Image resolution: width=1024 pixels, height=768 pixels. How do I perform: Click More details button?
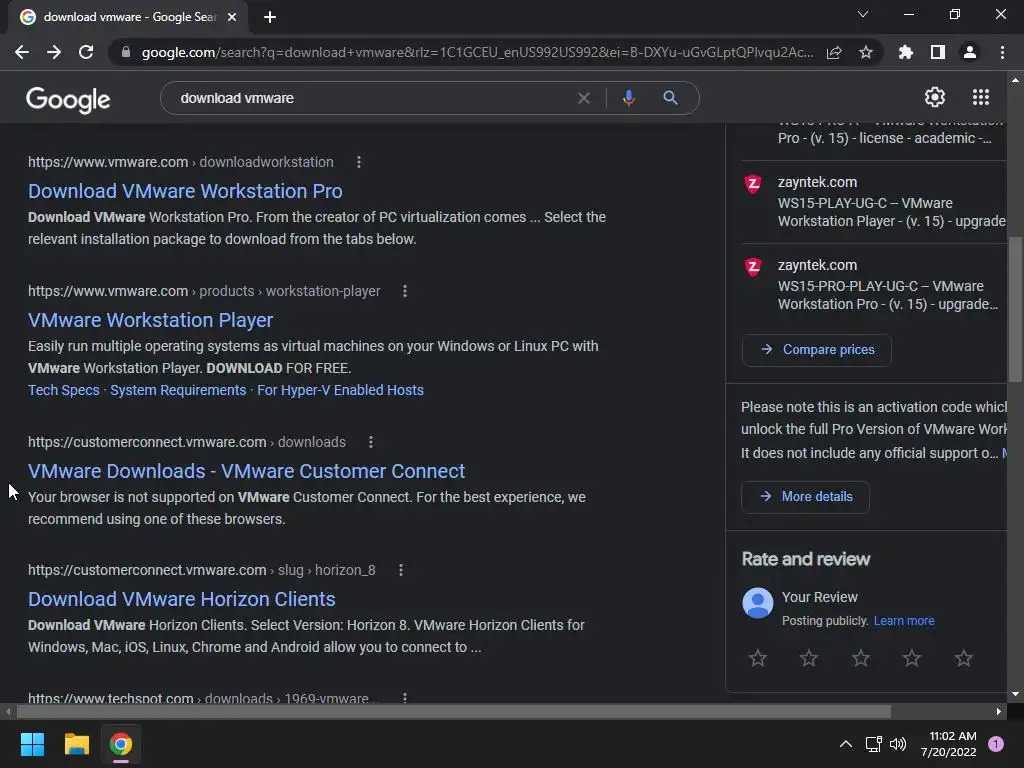point(805,497)
